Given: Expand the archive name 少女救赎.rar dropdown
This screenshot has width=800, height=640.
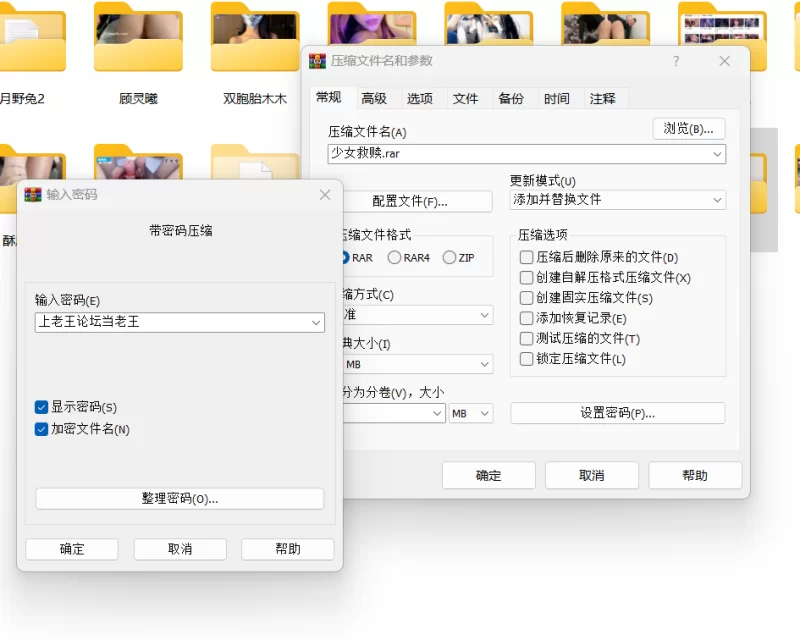Looking at the screenshot, I should (x=717, y=154).
